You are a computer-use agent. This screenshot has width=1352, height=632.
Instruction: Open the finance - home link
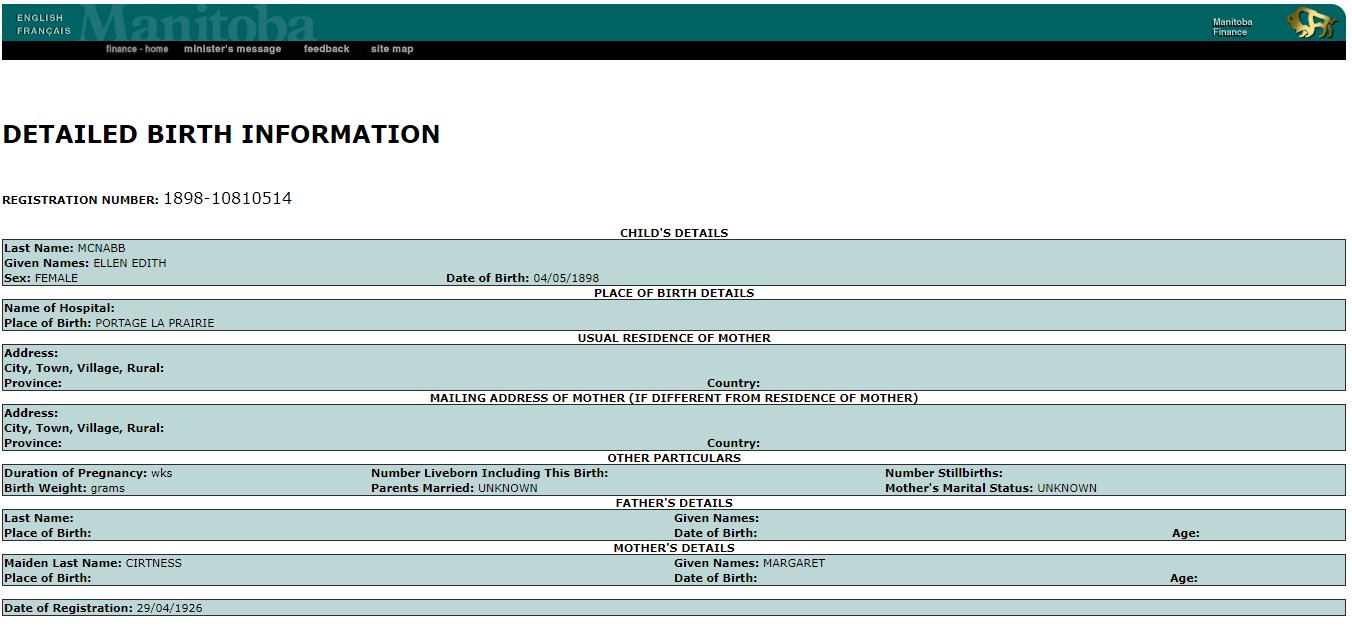click(x=137, y=49)
